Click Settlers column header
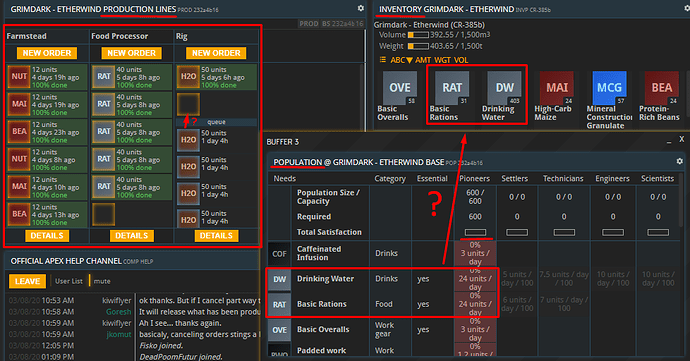 (x=514, y=178)
